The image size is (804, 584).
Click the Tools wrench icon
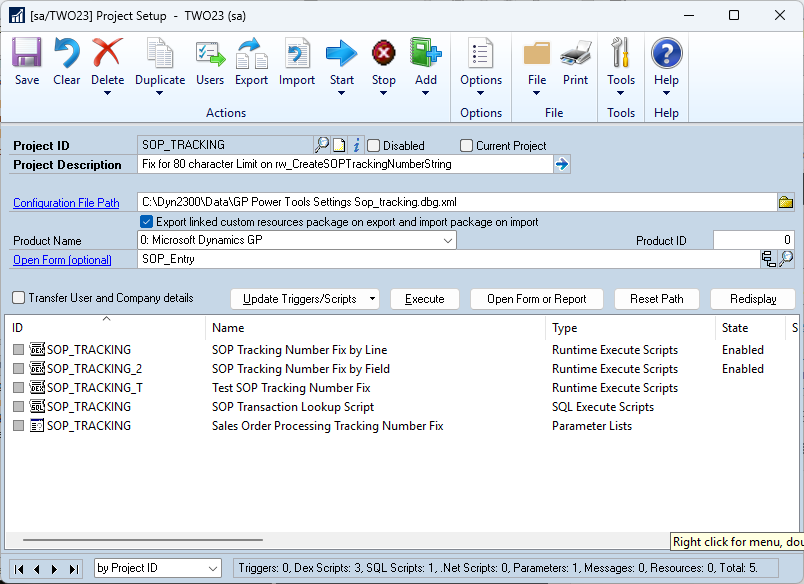point(620,52)
